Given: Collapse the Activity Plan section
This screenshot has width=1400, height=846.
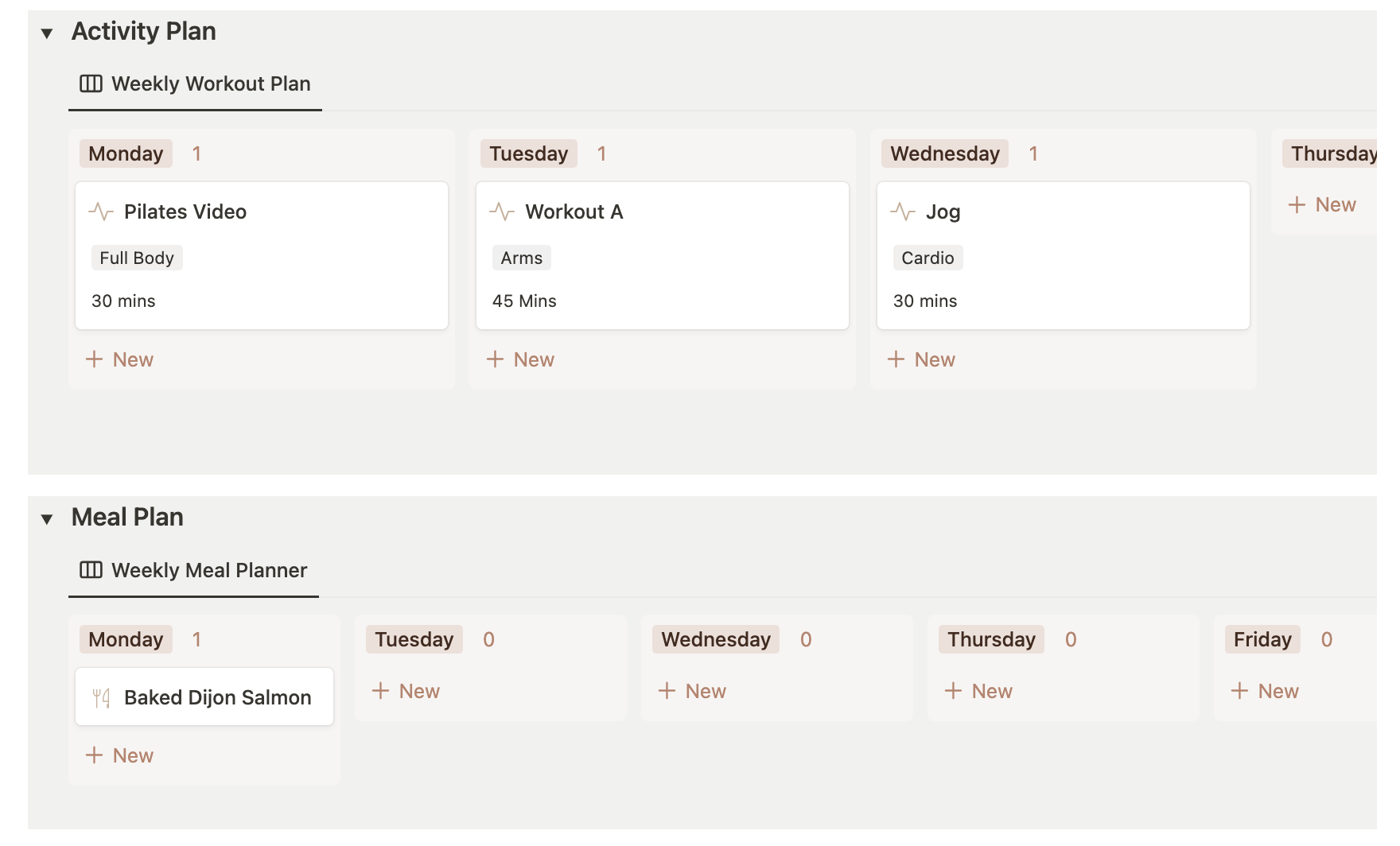Looking at the screenshot, I should [x=47, y=33].
